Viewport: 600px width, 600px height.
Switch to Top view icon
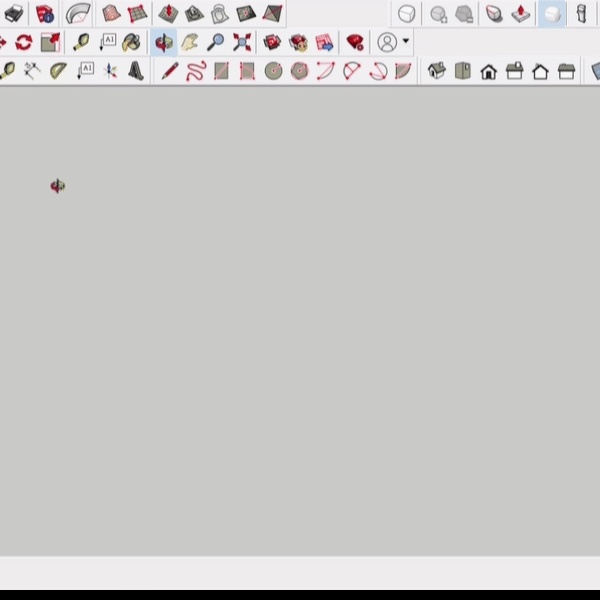[463, 71]
